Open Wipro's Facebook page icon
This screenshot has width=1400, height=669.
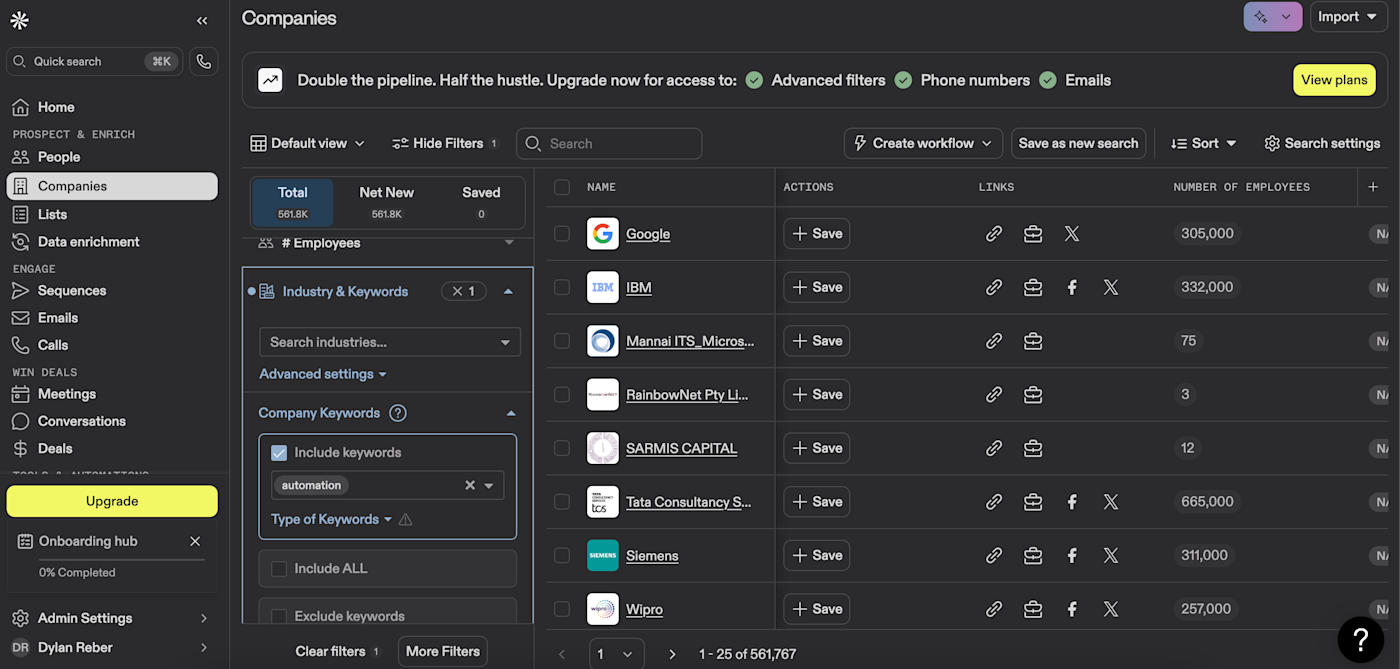pyautogui.click(x=1072, y=609)
